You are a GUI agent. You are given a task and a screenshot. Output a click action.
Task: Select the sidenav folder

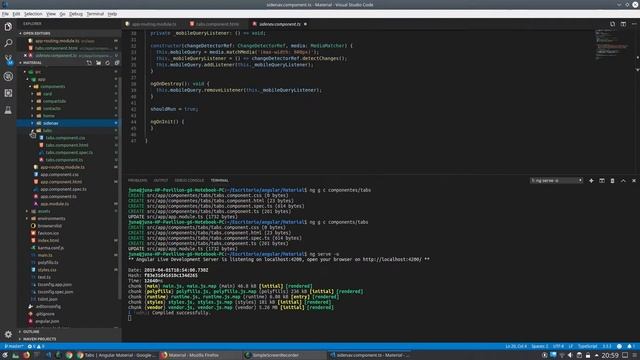(69, 123)
